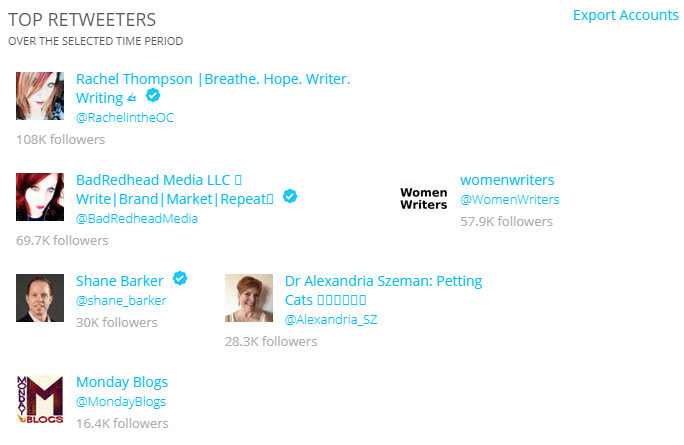Visit the @Alexandria_SZ handle
Viewport: 684px width, 445px height.
[331, 319]
